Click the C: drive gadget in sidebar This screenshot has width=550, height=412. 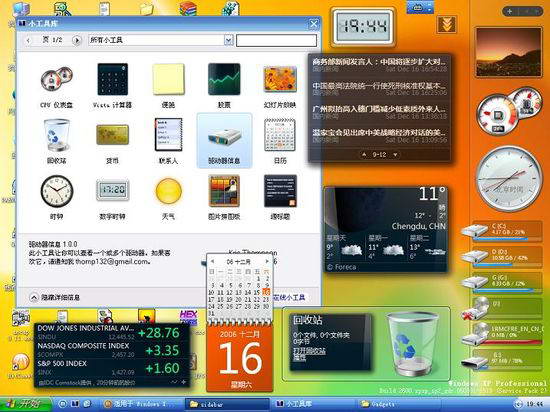pos(502,231)
